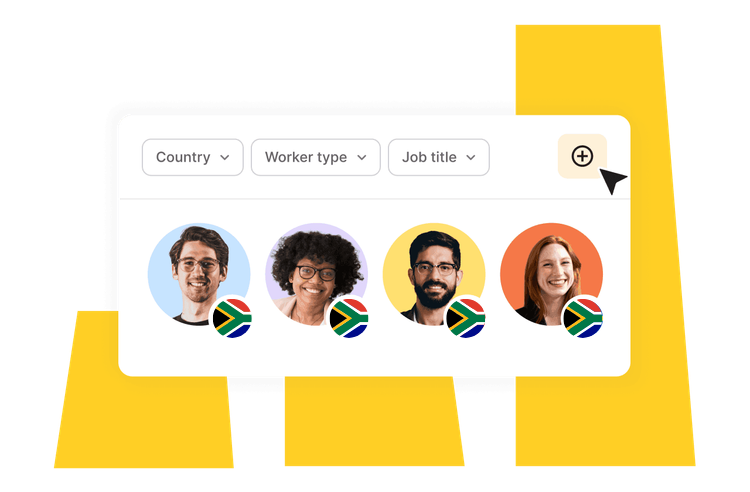
Task: Click South Africa flag badge on lavender avatar
Action: coord(349,318)
